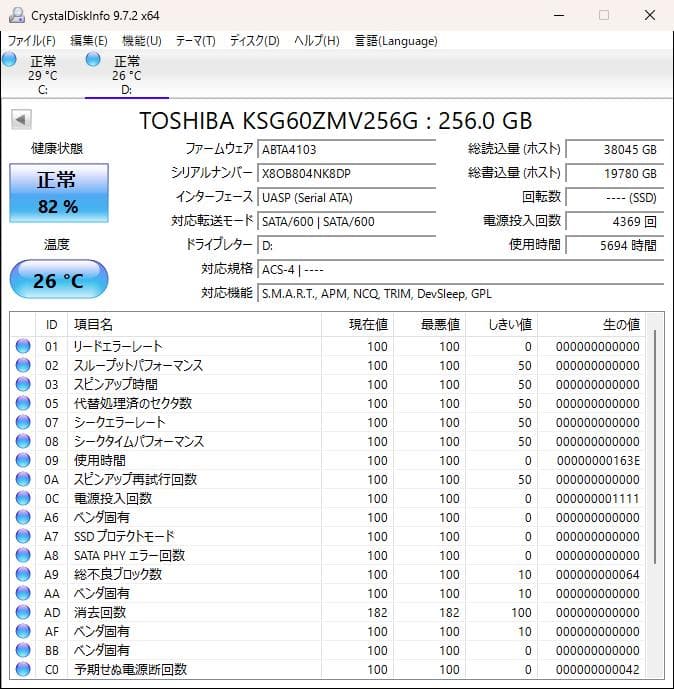The image size is (674, 689).
Task: Click the 項目名 column header
Action: [194, 325]
